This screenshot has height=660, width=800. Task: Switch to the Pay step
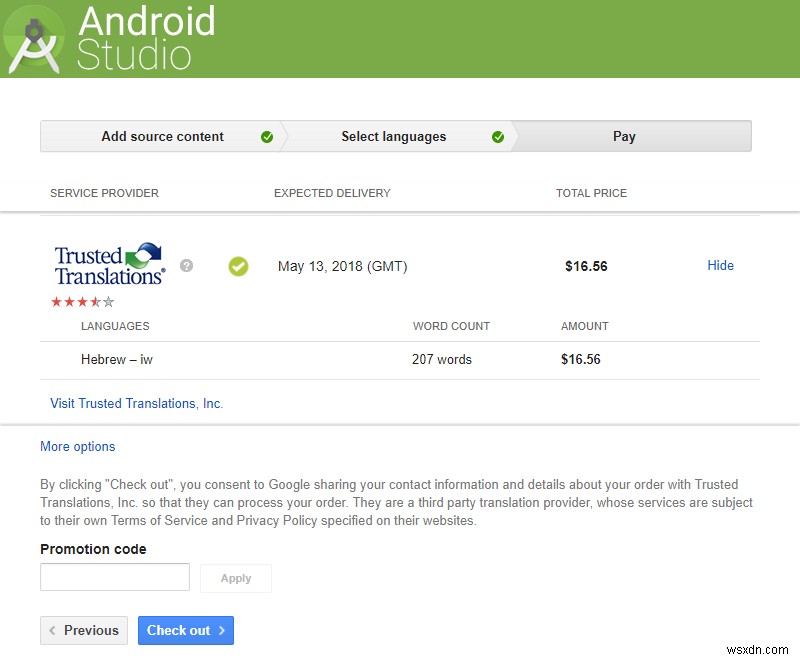(x=625, y=136)
